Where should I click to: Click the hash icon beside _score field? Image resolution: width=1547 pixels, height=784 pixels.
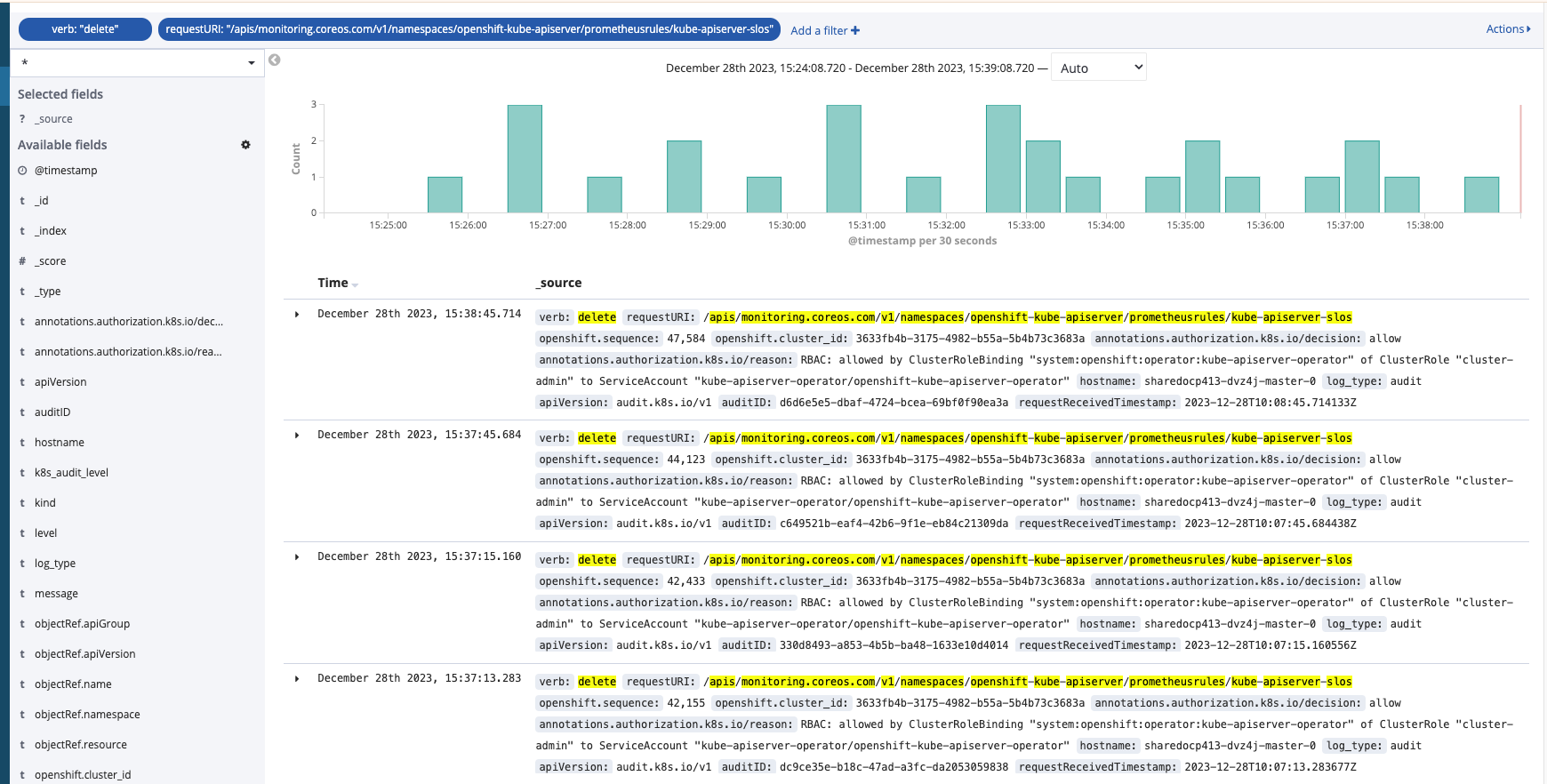click(x=22, y=261)
